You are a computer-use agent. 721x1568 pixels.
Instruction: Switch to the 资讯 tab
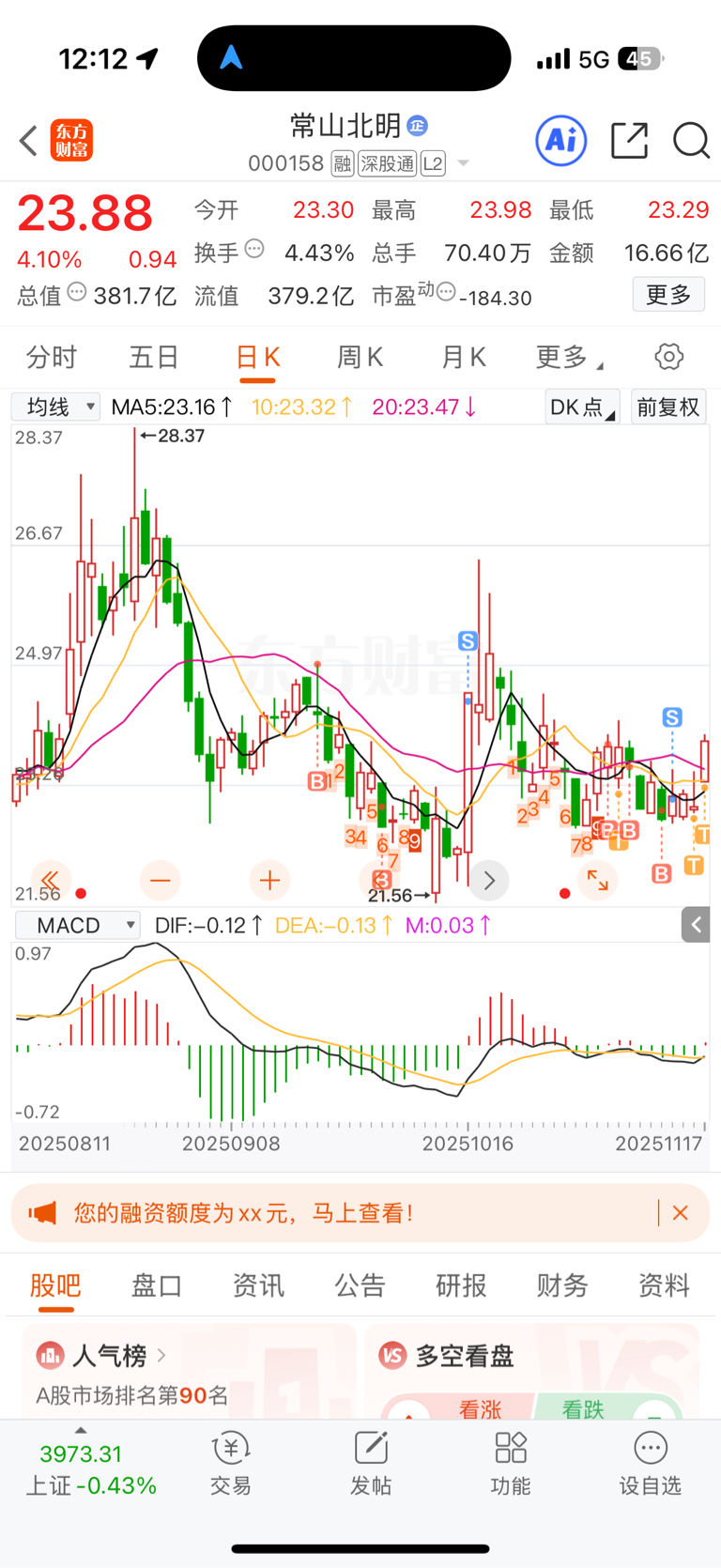pyautogui.click(x=258, y=1285)
